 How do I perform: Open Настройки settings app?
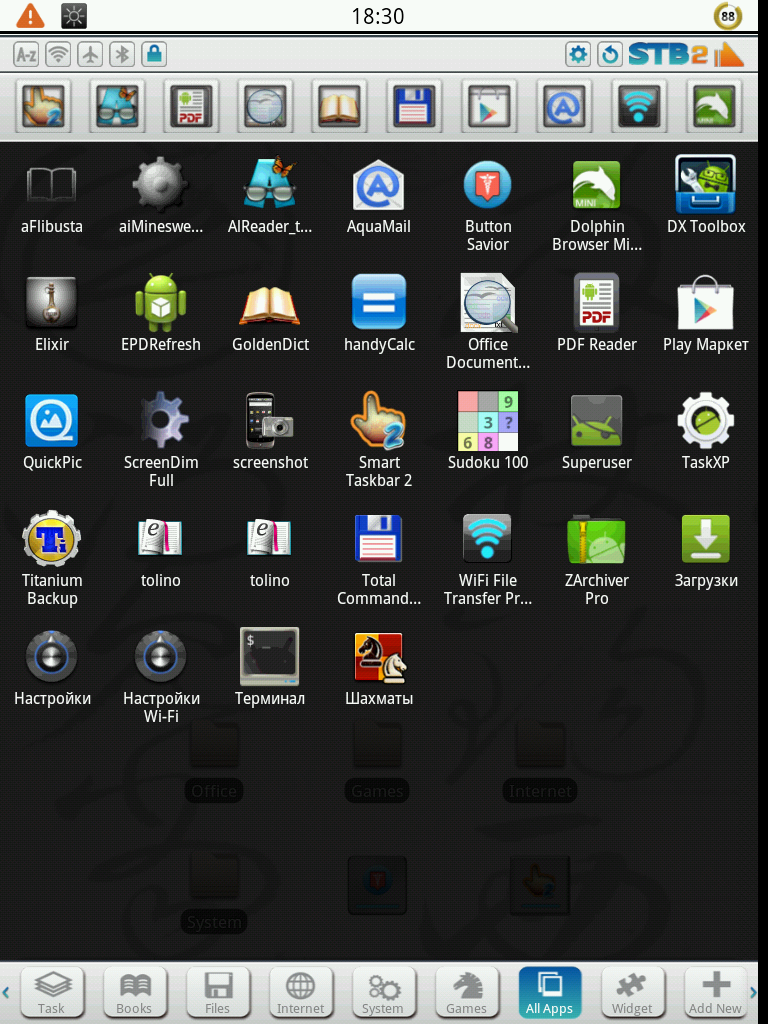pyautogui.click(x=52, y=668)
